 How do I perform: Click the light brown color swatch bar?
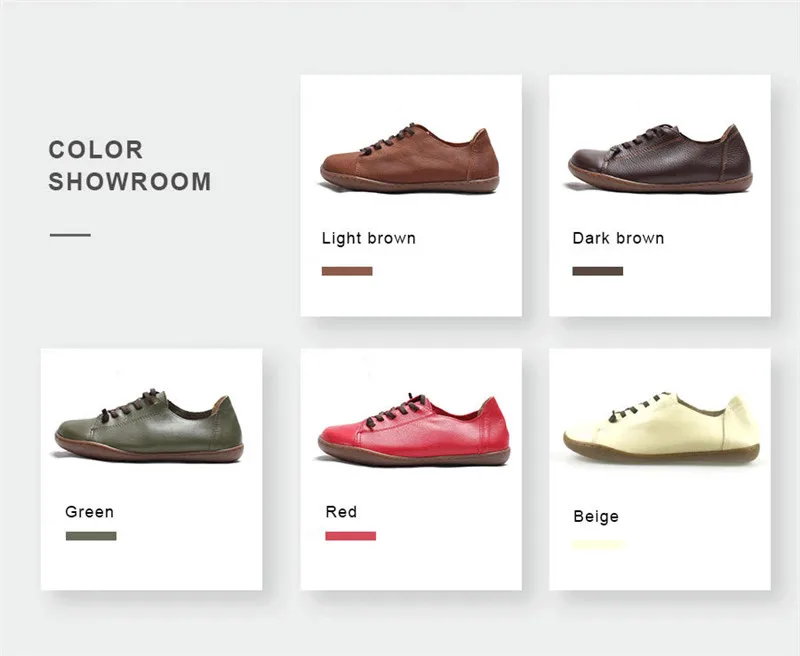click(x=347, y=271)
